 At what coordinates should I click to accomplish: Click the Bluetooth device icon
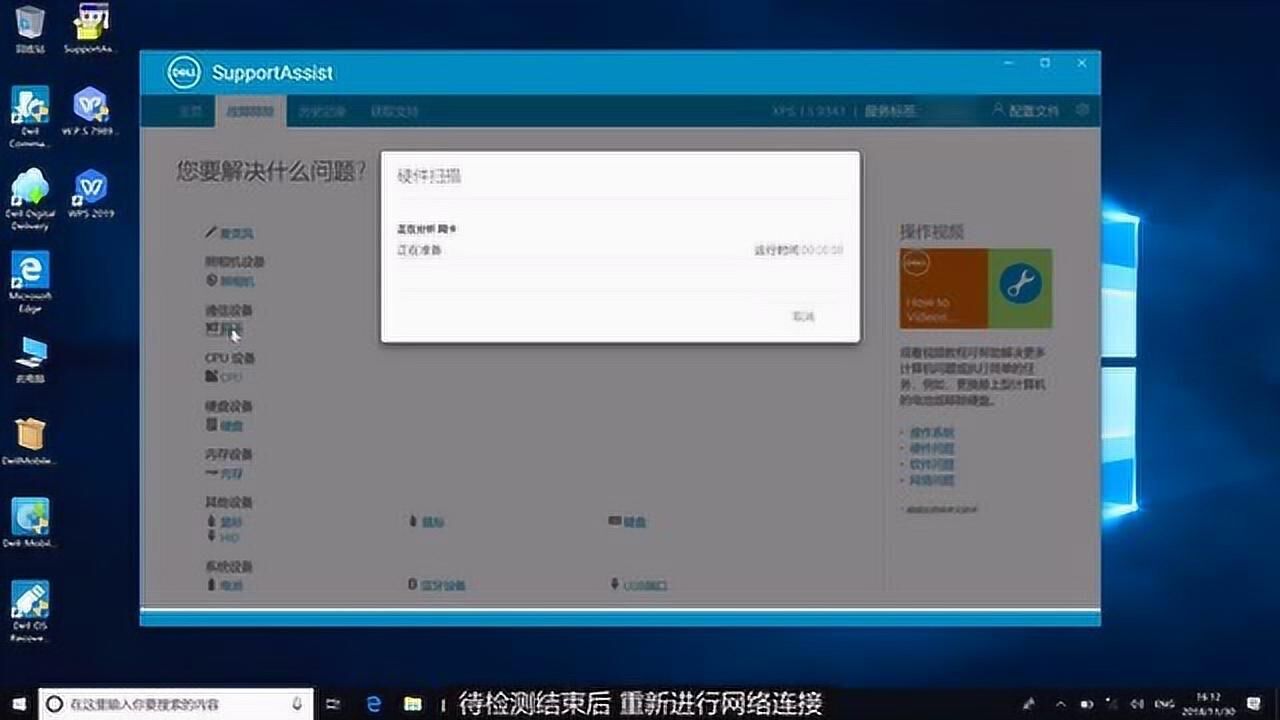[x=413, y=585]
